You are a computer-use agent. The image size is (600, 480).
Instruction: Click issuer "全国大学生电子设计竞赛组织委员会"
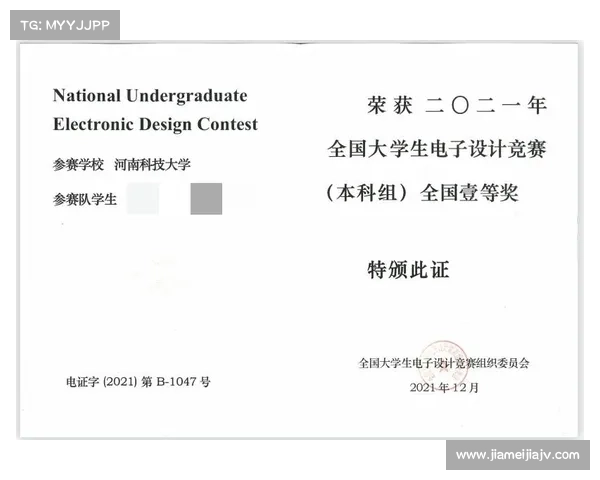[x=444, y=363]
